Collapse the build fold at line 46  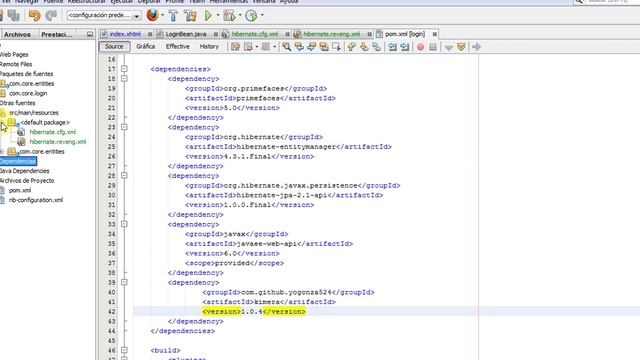[x=124, y=350]
